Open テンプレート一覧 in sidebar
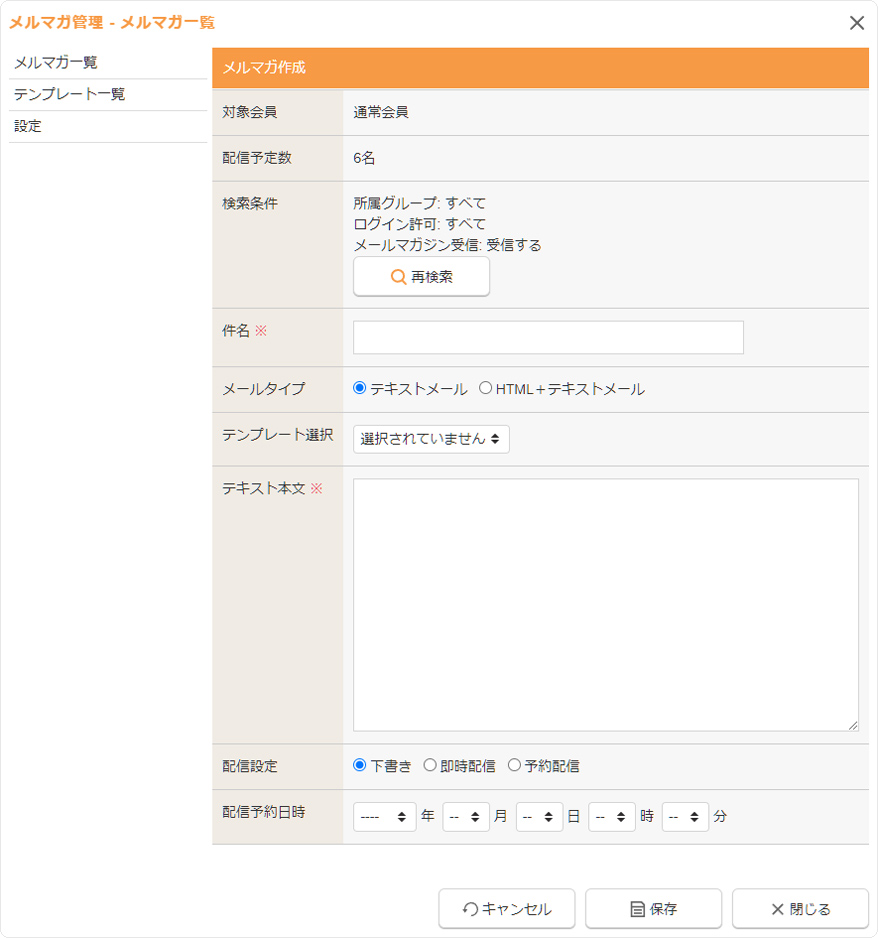The image size is (878, 938). (x=69, y=95)
